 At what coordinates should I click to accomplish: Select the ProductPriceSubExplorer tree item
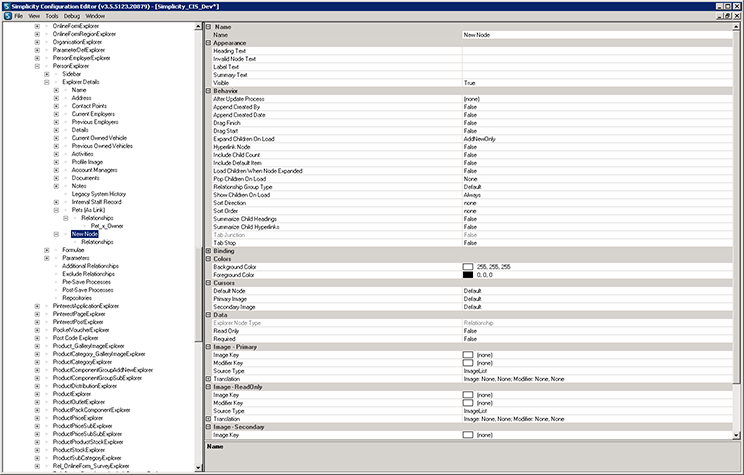click(83, 426)
